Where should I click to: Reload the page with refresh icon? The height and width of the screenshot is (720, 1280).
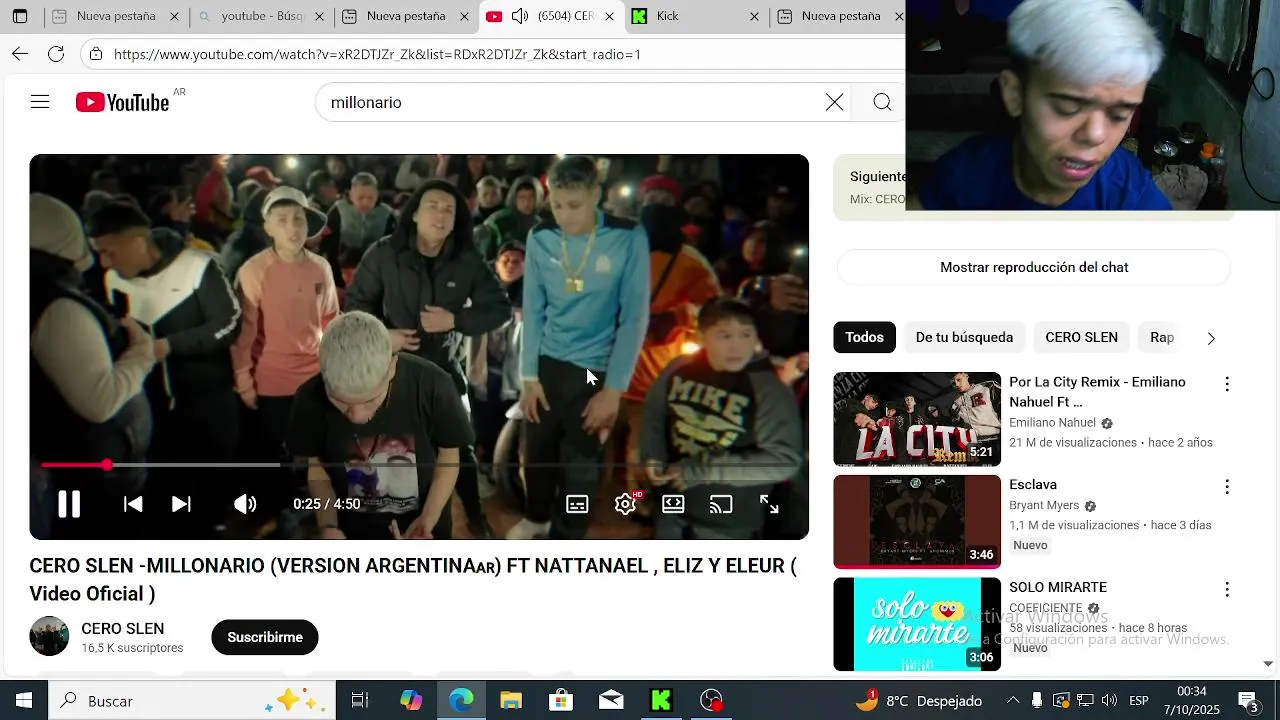coord(56,54)
